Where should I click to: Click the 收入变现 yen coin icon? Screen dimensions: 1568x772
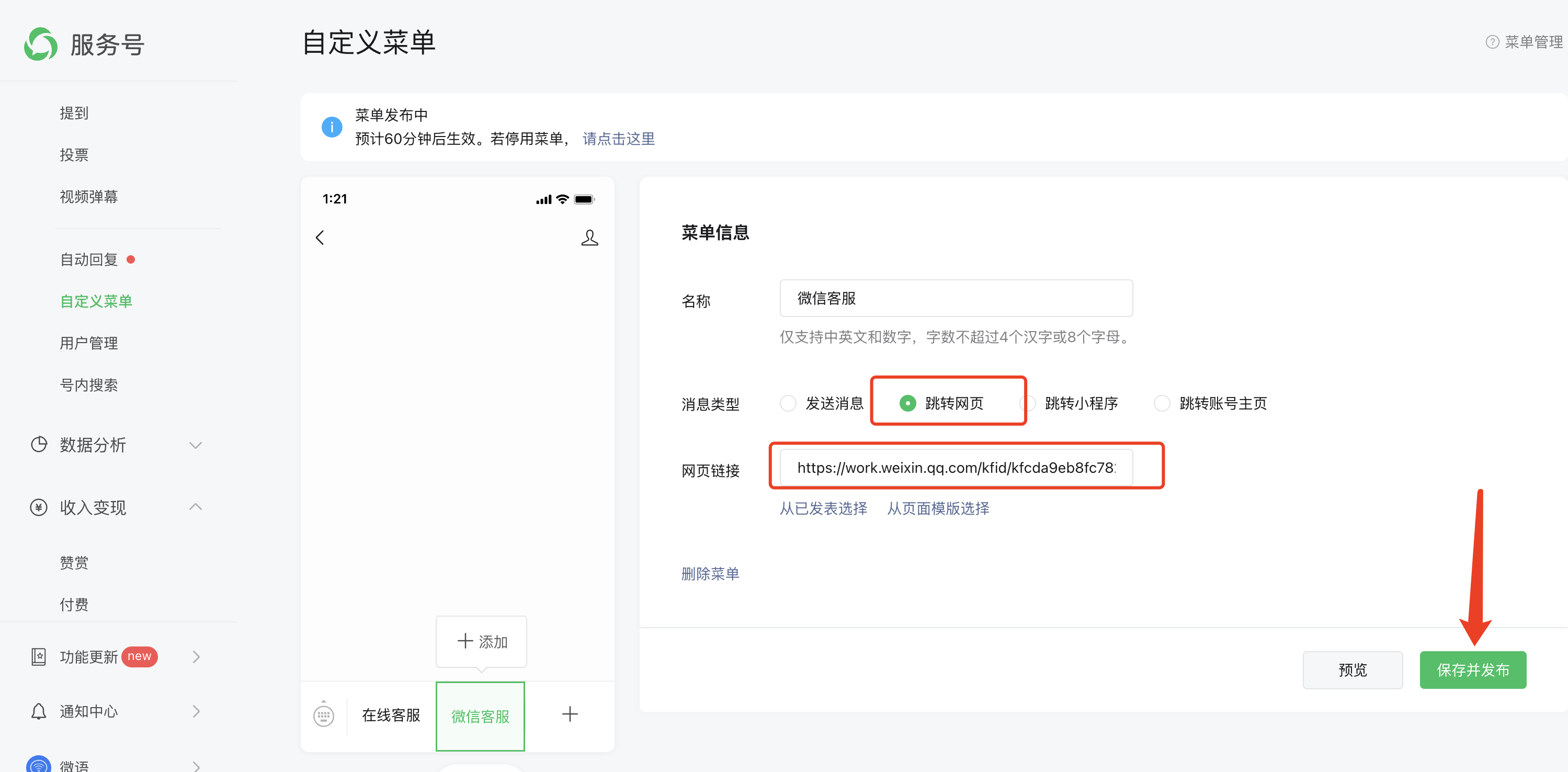pyautogui.click(x=39, y=507)
